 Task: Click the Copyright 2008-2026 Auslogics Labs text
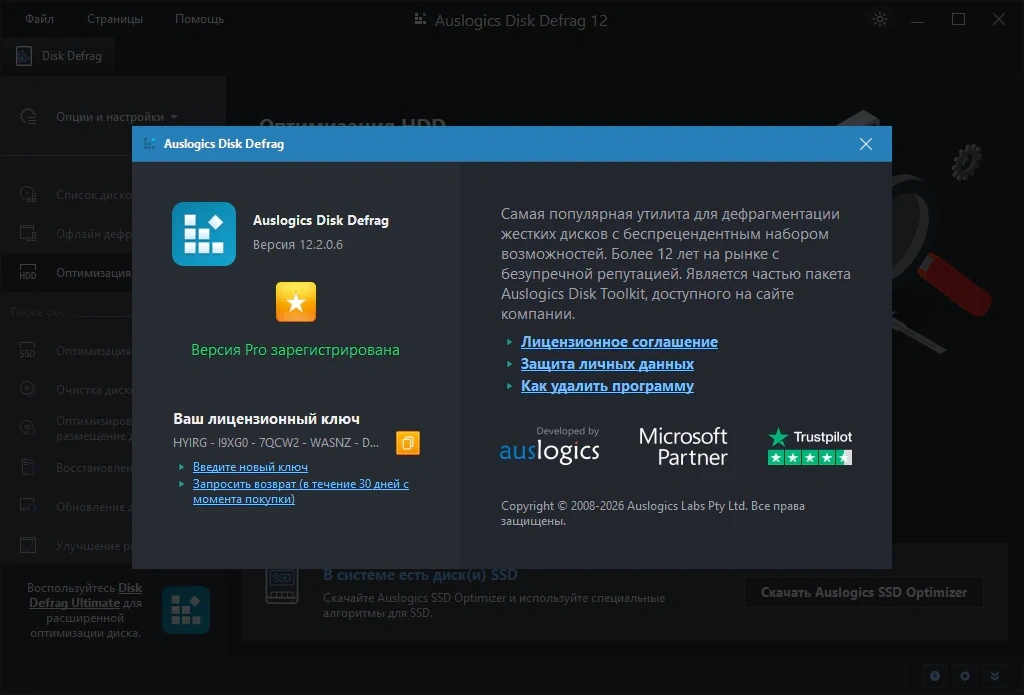653,513
